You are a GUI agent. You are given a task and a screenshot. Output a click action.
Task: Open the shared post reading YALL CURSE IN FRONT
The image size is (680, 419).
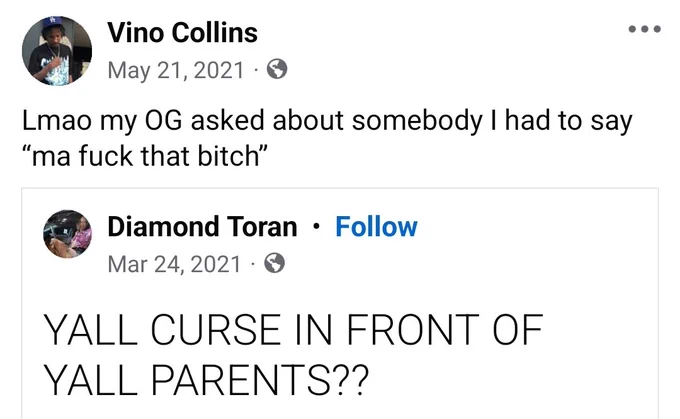(x=340, y=304)
